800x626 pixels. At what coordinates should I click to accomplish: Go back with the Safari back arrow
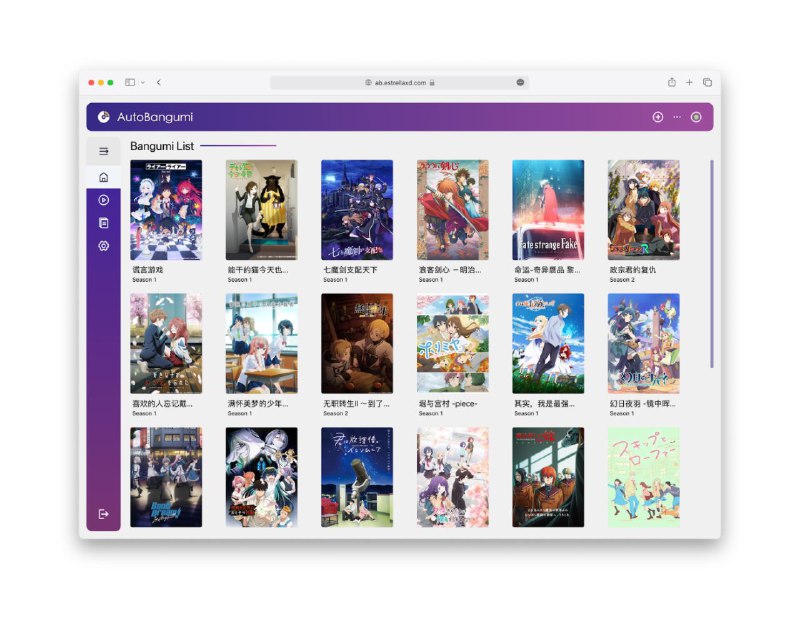click(159, 82)
